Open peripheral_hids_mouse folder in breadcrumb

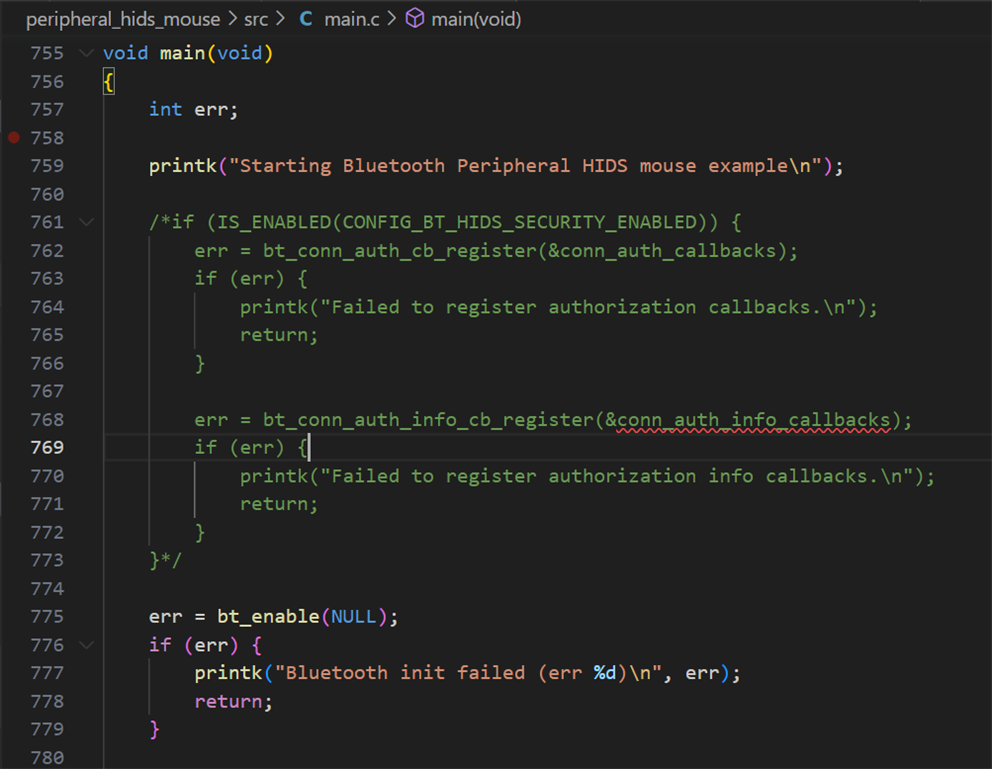pyautogui.click(x=122, y=19)
